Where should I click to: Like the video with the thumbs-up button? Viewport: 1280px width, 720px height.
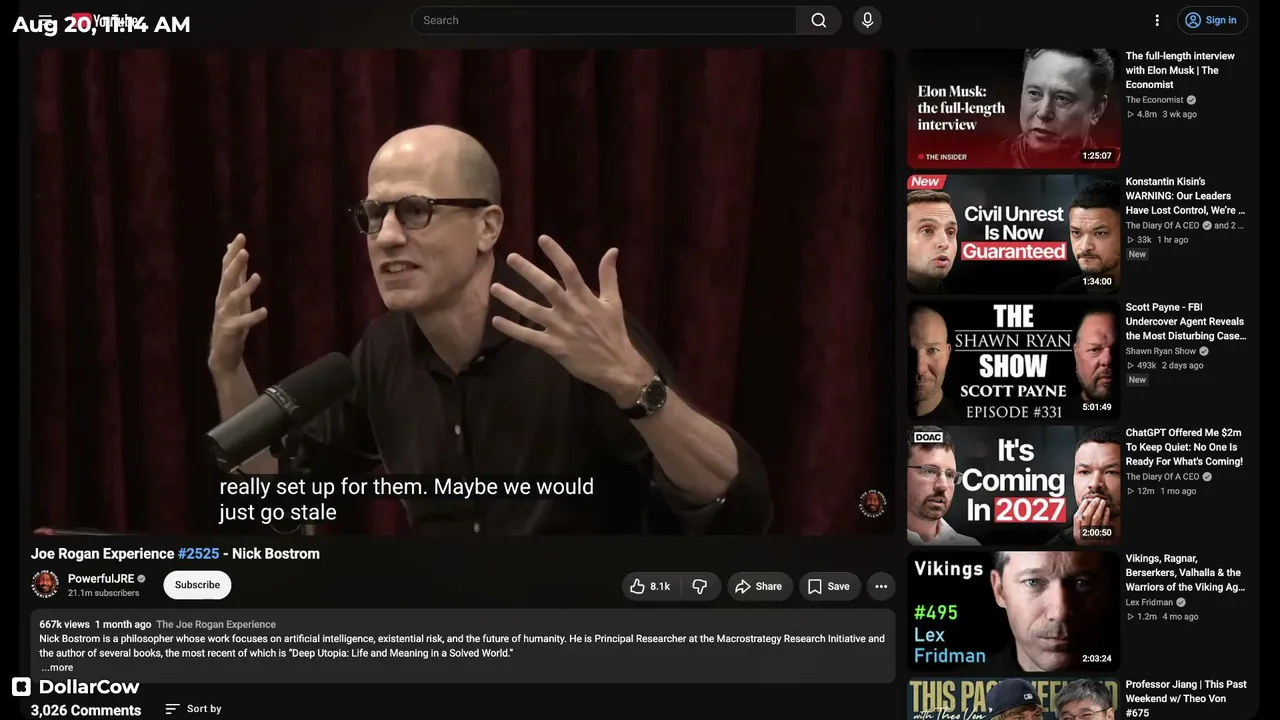click(650, 587)
